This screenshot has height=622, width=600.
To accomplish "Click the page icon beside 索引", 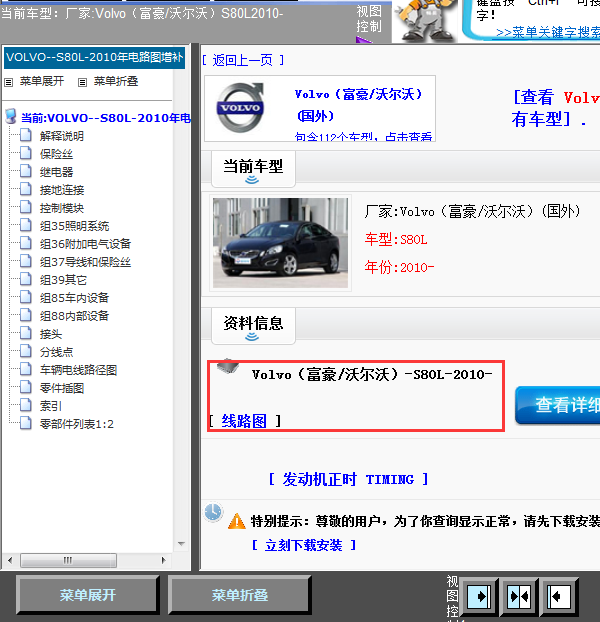I will [26, 405].
